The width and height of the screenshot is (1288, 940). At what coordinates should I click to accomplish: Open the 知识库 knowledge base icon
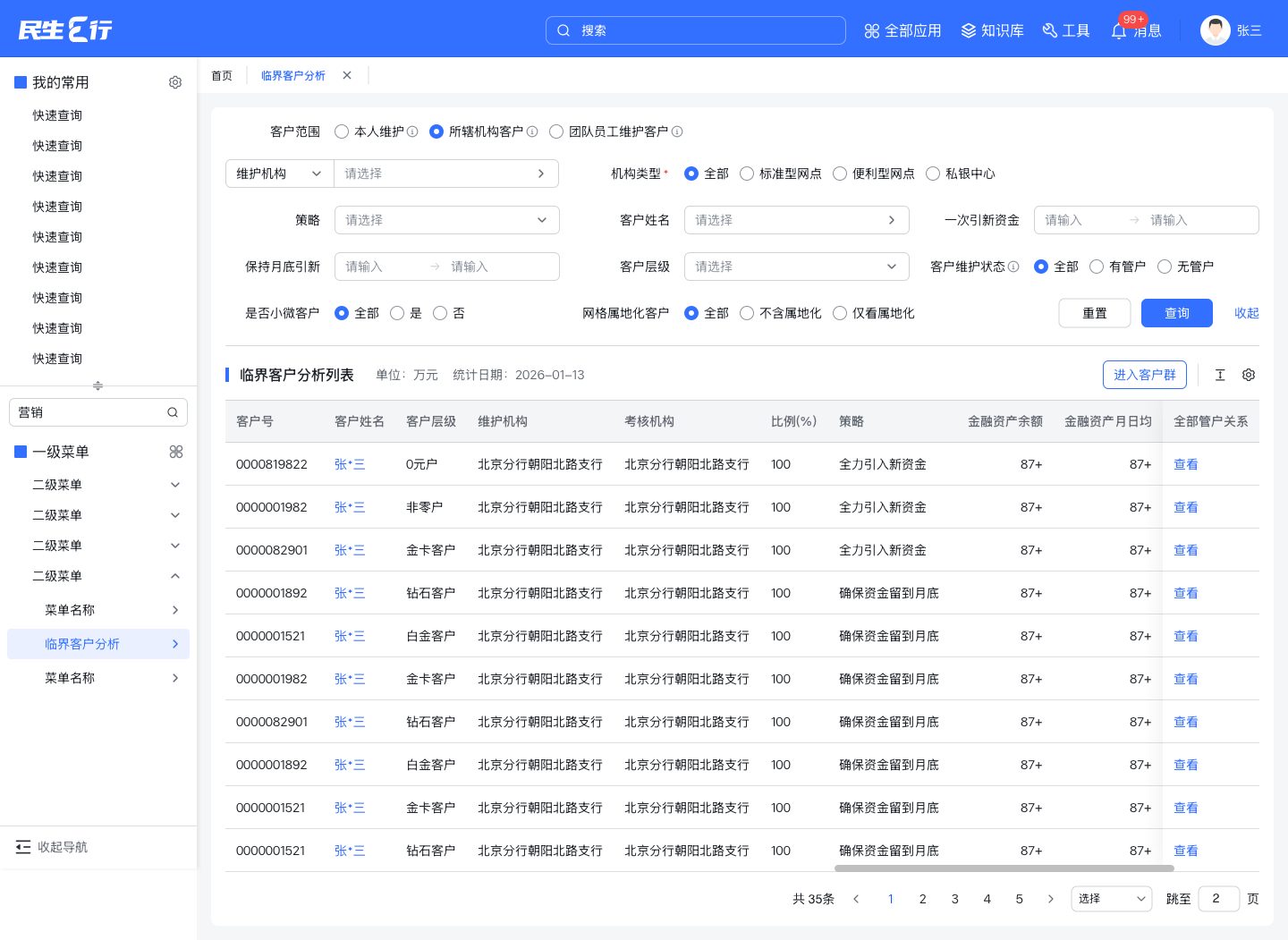[x=969, y=31]
